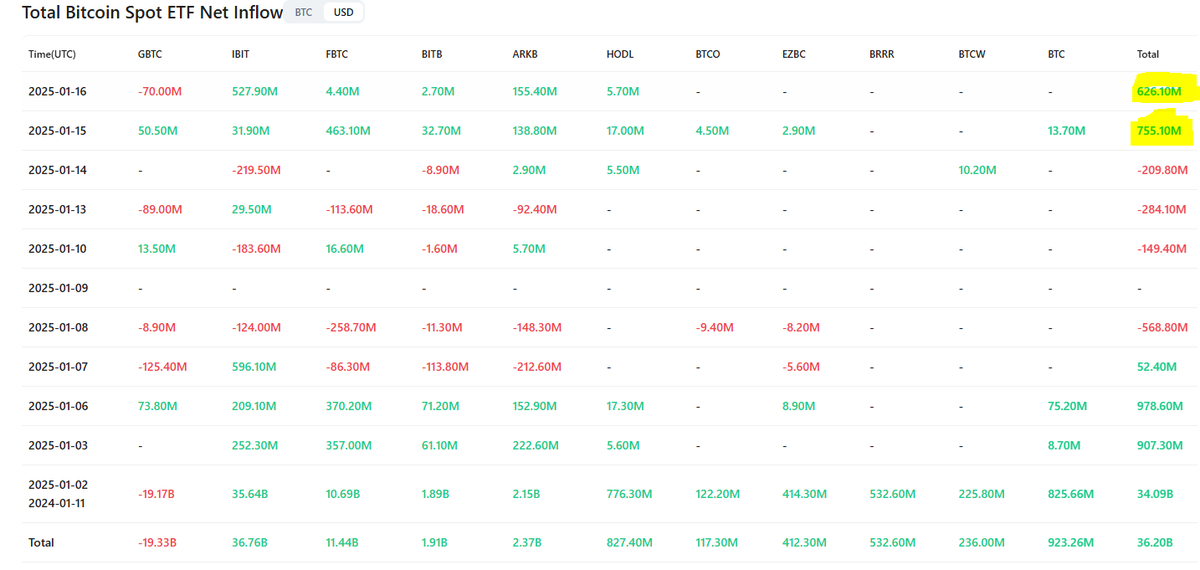Viewport: 1200px width, 570px height.
Task: Click the 36.20B grand total value
Action: 1155,542
